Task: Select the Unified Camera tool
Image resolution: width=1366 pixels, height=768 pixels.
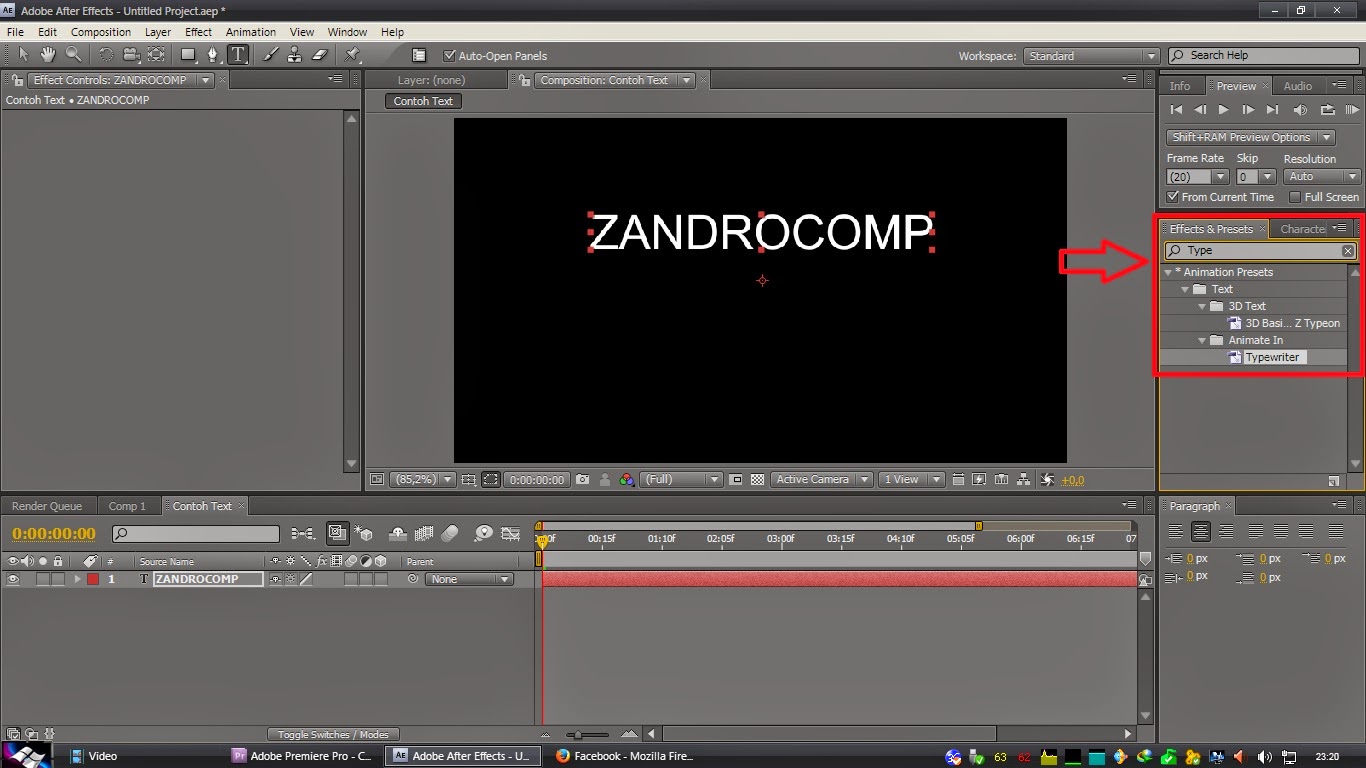Action: tap(131, 55)
